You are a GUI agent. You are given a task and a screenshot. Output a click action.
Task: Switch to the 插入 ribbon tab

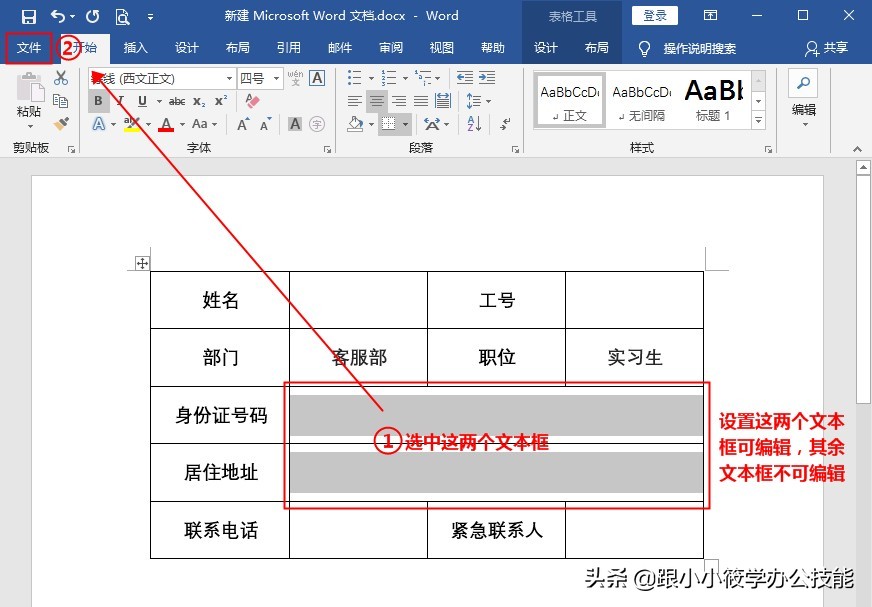coord(135,46)
